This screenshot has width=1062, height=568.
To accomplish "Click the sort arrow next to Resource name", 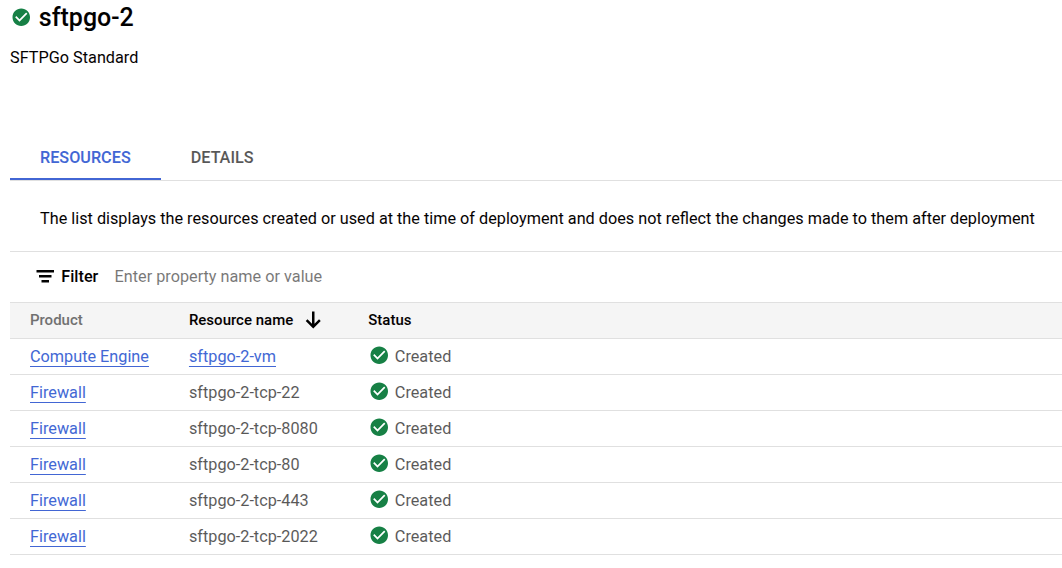I will 313,320.
